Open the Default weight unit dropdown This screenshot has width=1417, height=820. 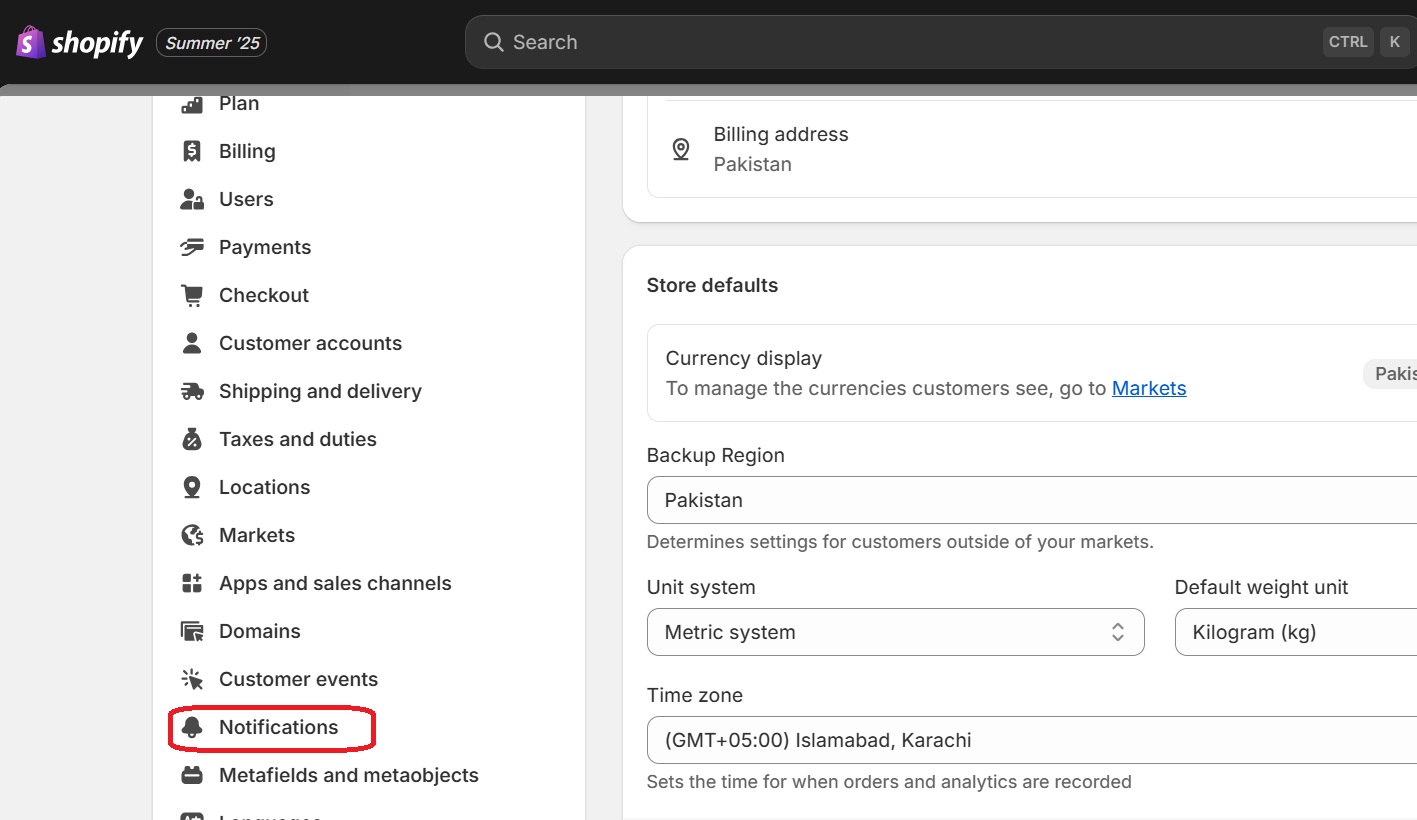1295,632
